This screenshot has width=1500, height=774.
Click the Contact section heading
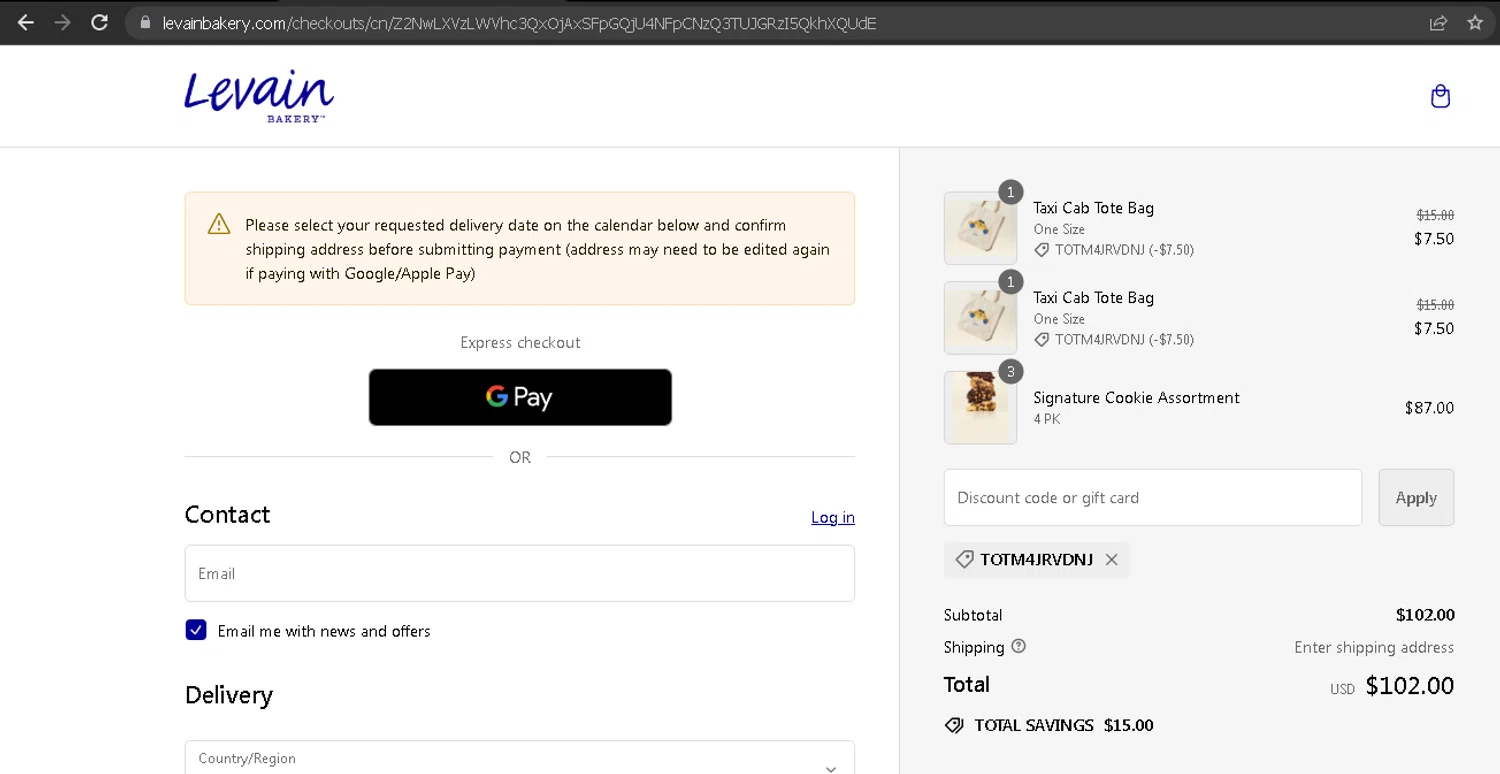(x=227, y=514)
